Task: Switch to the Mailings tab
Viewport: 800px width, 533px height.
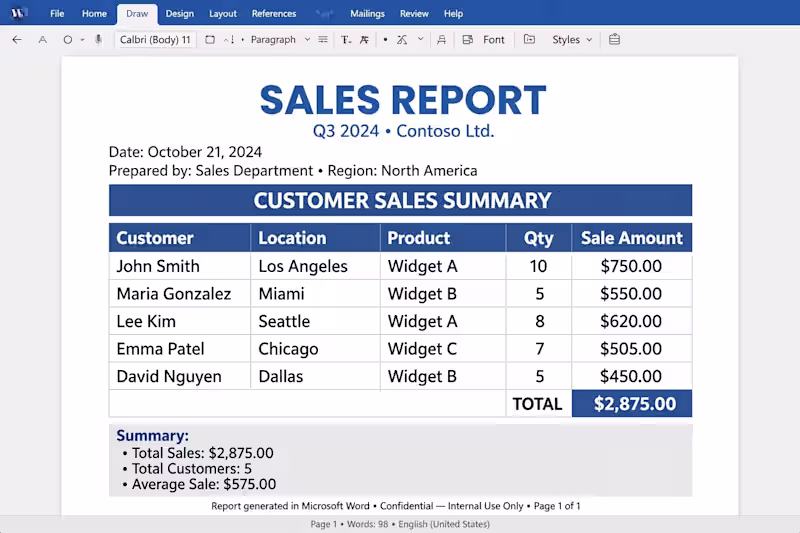Action: [x=367, y=14]
